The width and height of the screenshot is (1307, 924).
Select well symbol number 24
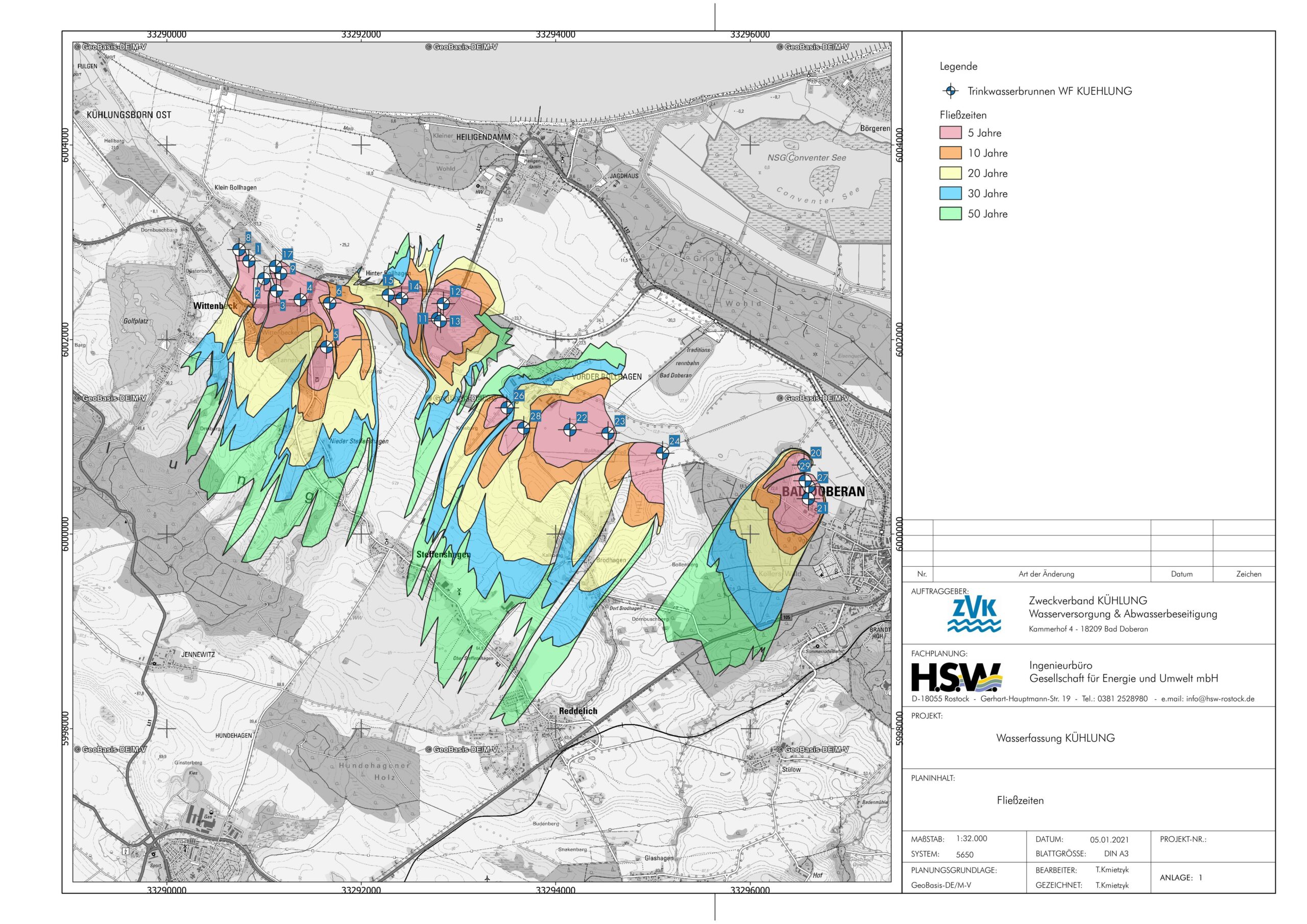coord(662,453)
